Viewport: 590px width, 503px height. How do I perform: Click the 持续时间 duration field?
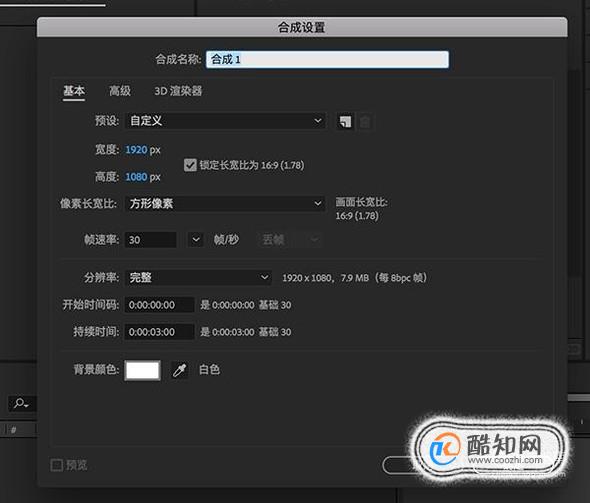(160, 332)
